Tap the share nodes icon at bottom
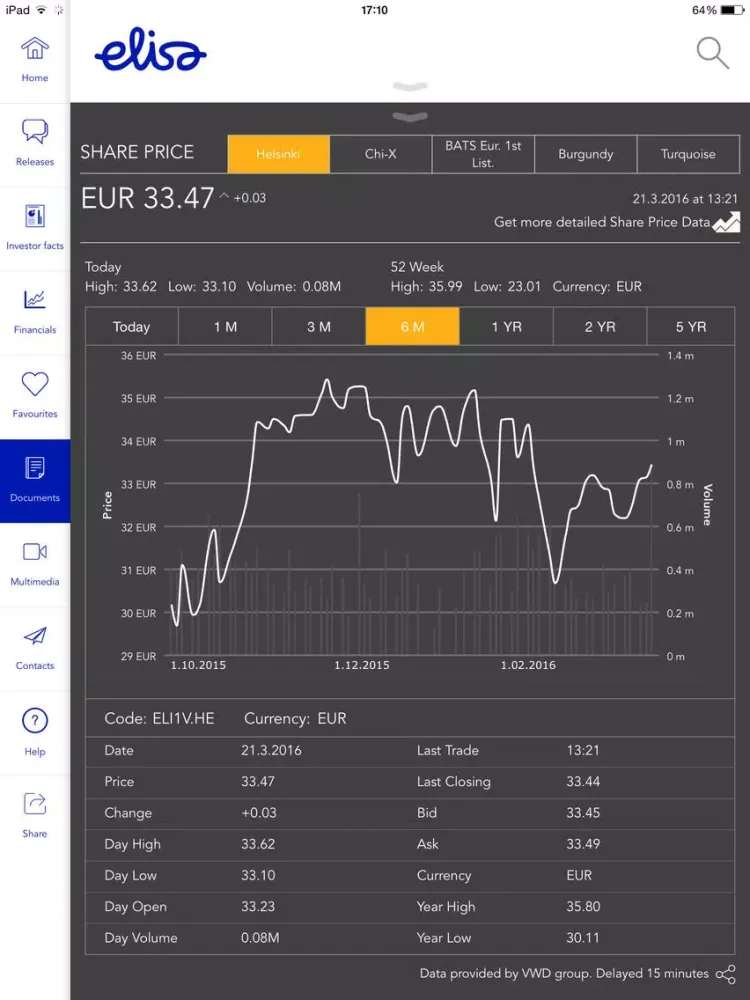Screen dimensions: 750x1000 point(725,974)
